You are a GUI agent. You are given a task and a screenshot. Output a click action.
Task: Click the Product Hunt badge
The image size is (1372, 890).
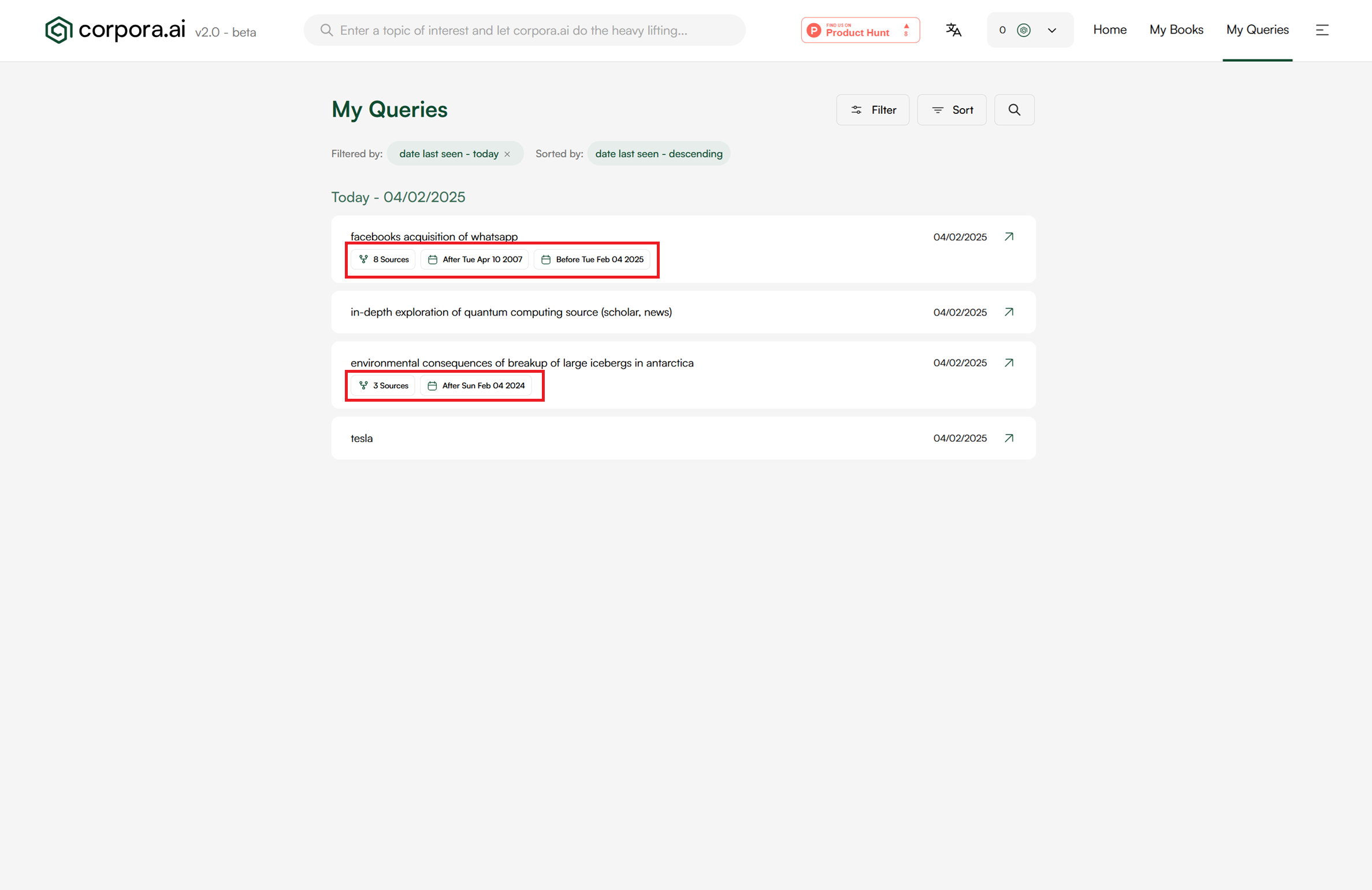(x=860, y=30)
